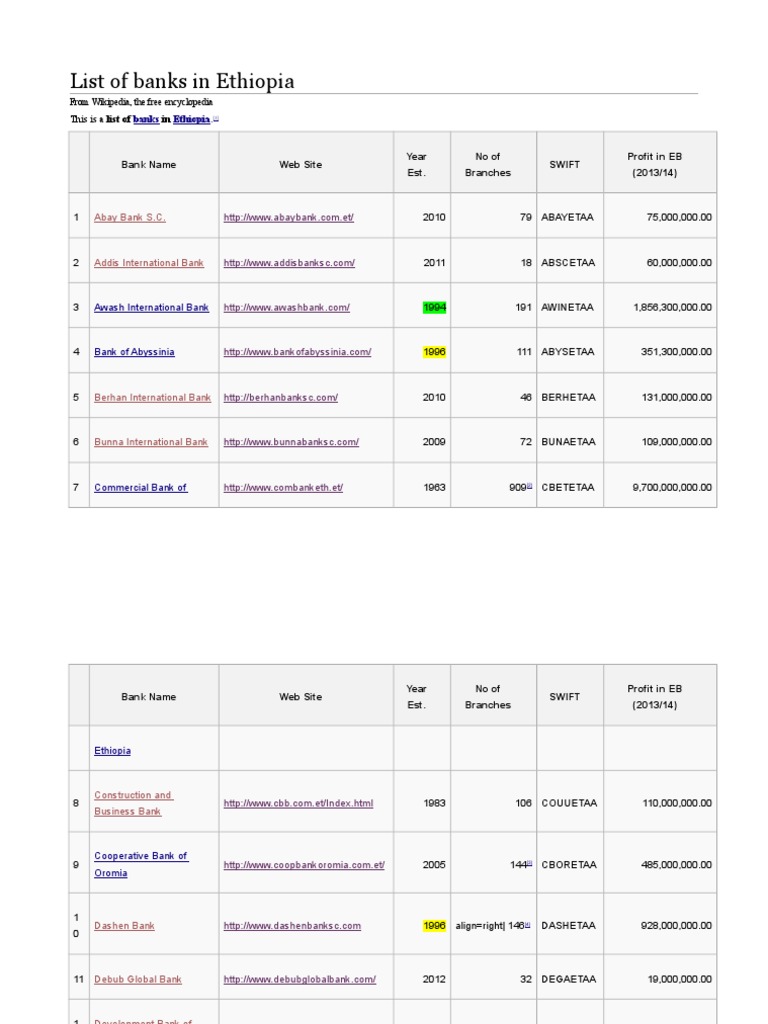The image size is (768, 1024).
Task: Open the Debub Global Bank link
Action: tap(138, 980)
